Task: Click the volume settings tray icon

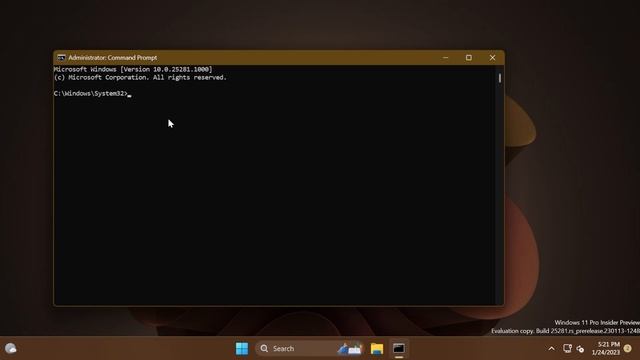Action: coord(580,349)
